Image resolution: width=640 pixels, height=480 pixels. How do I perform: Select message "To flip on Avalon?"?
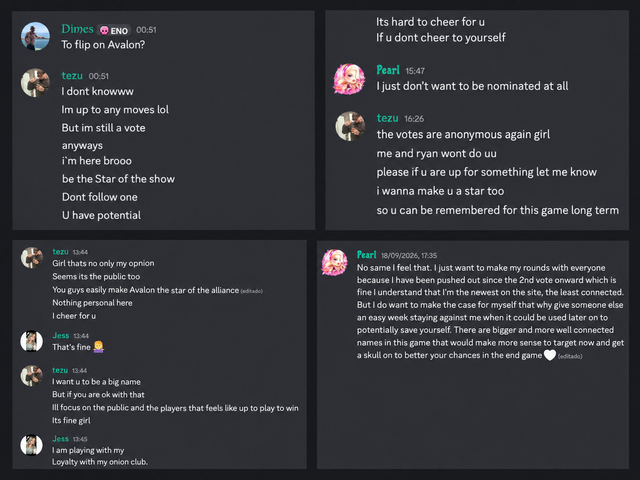[x=103, y=45]
